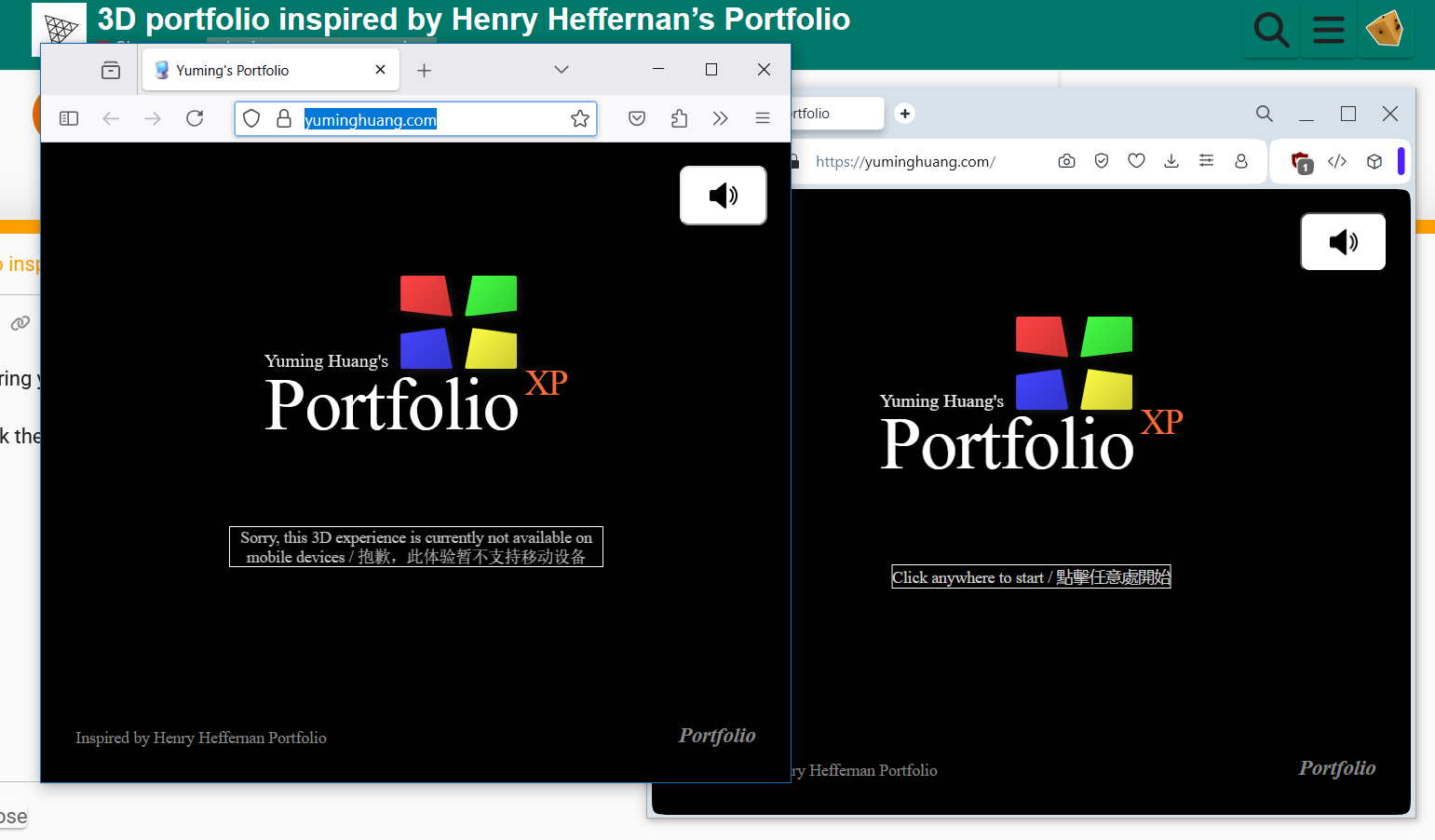
Task: Click the italic Portfolio text in background browser
Action: coord(1337,768)
